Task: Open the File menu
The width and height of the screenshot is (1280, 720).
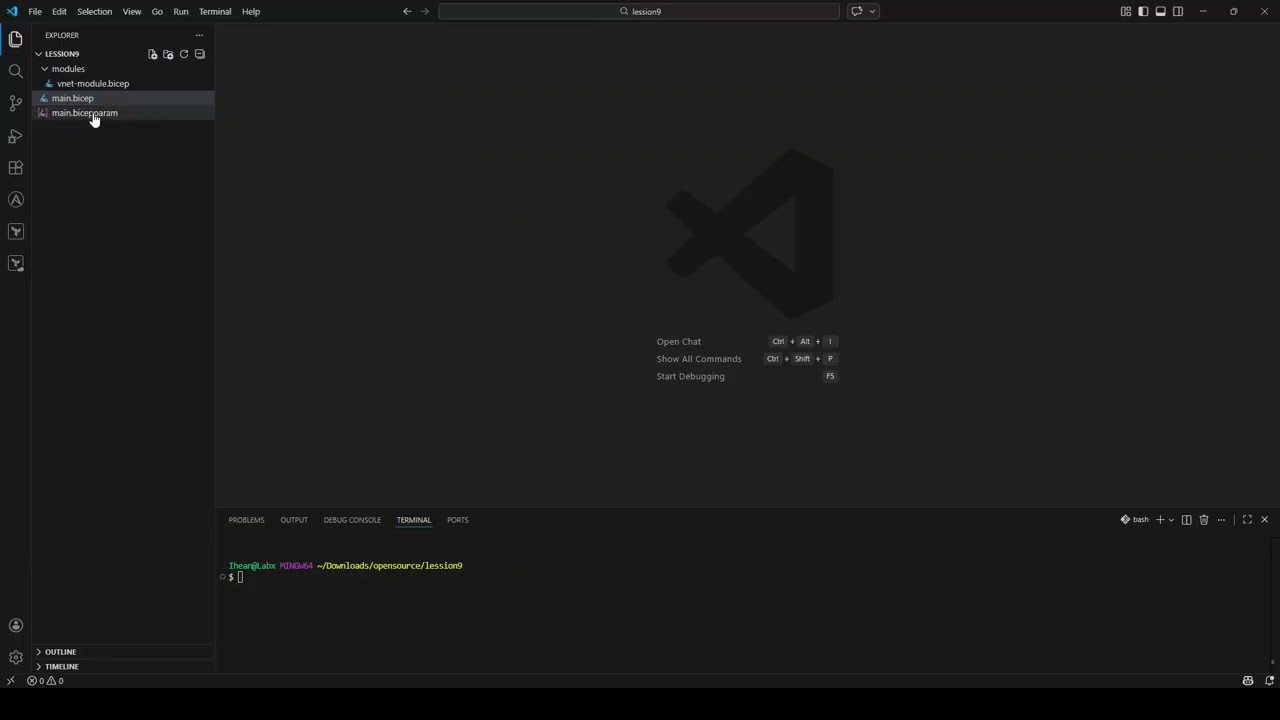Action: click(x=35, y=11)
